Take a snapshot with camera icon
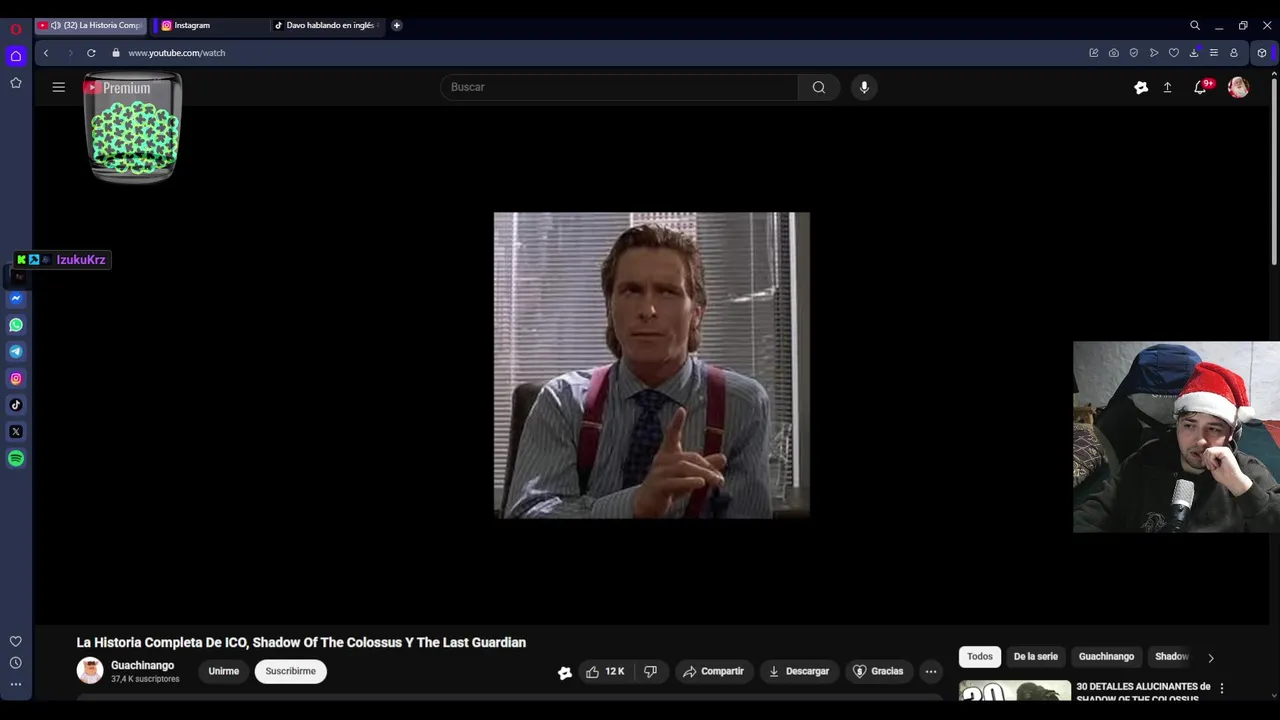Screen dimensions: 1280x720 pos(1114,53)
